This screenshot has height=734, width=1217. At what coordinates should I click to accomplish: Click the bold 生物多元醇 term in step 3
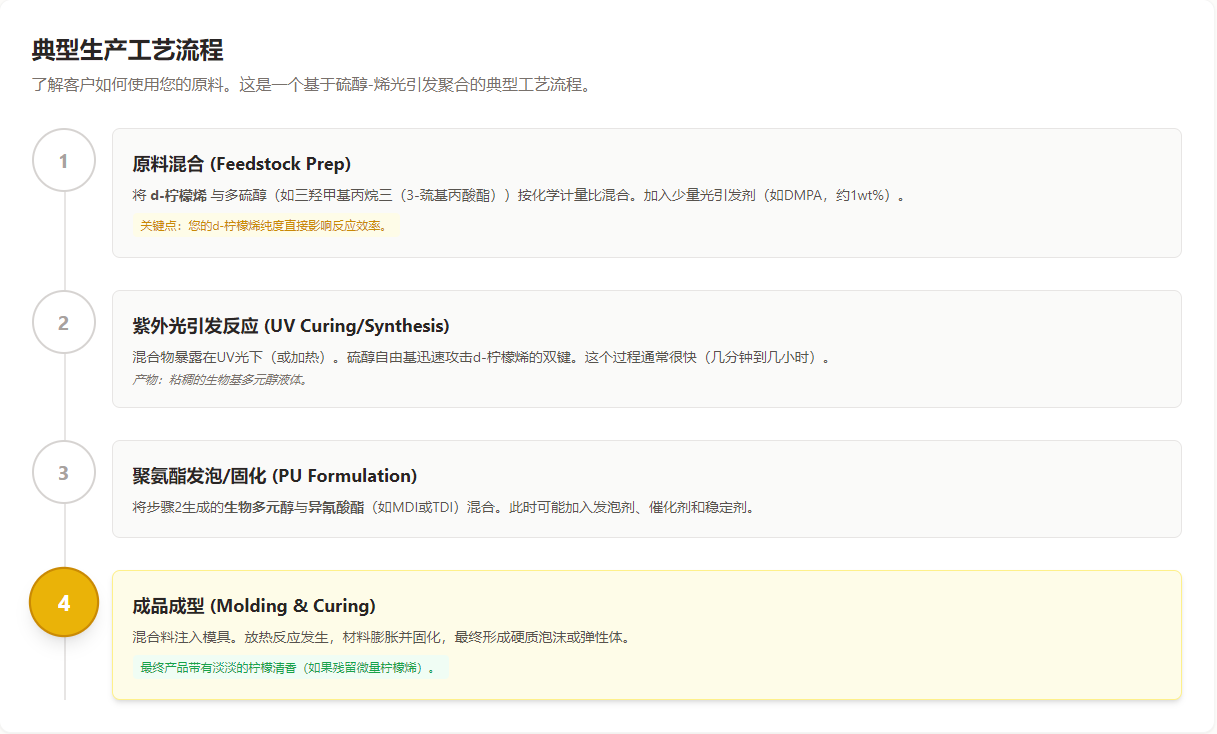(x=258, y=507)
